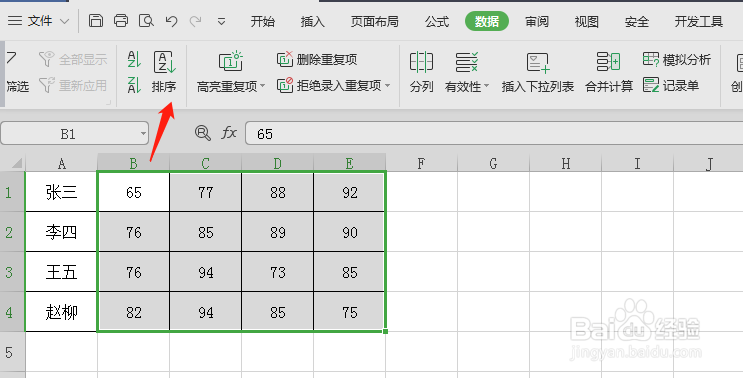Switch to the 页面布局 tab
The image size is (743, 378).
pyautogui.click(x=374, y=22)
